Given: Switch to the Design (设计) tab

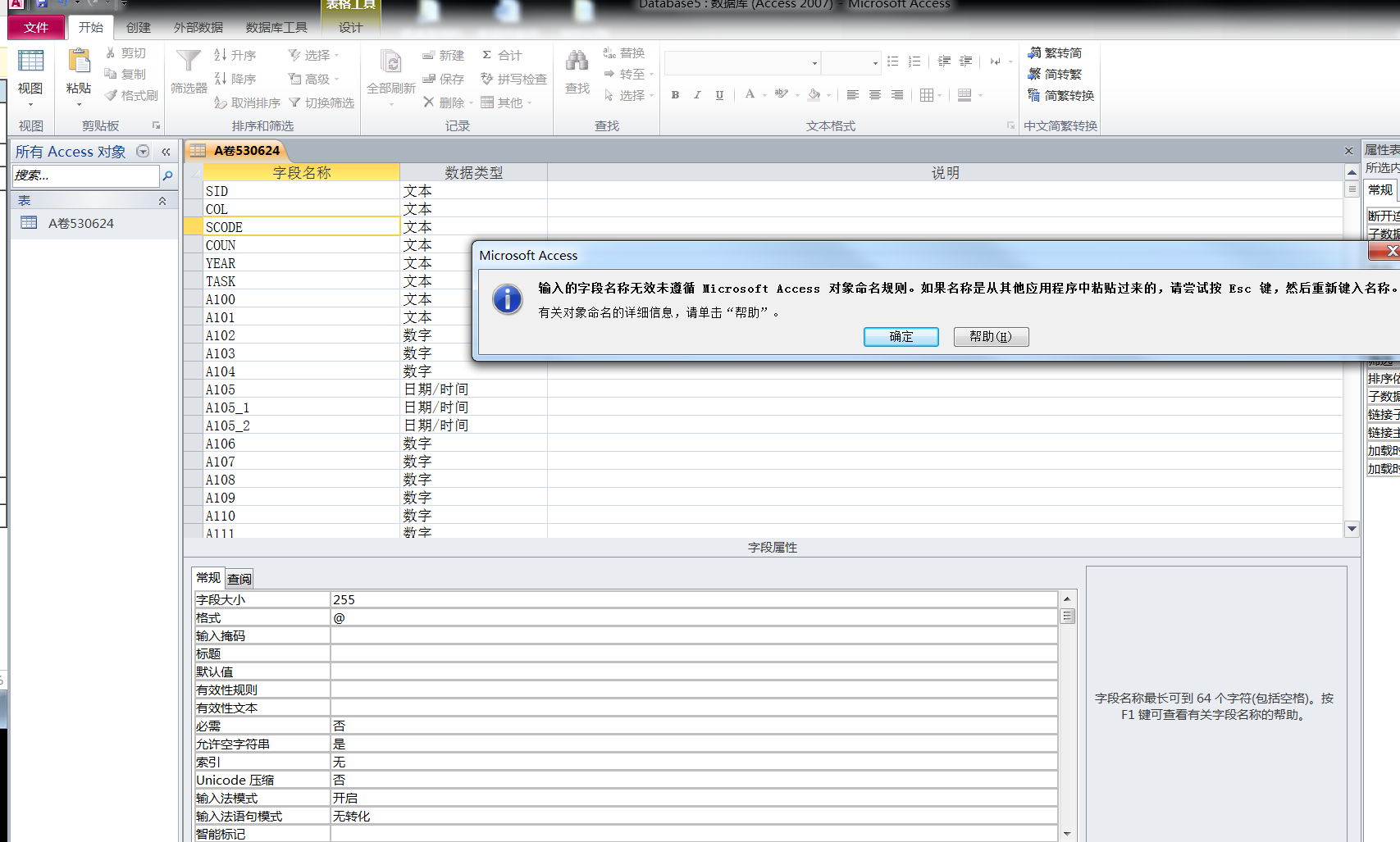Looking at the screenshot, I should (350, 27).
